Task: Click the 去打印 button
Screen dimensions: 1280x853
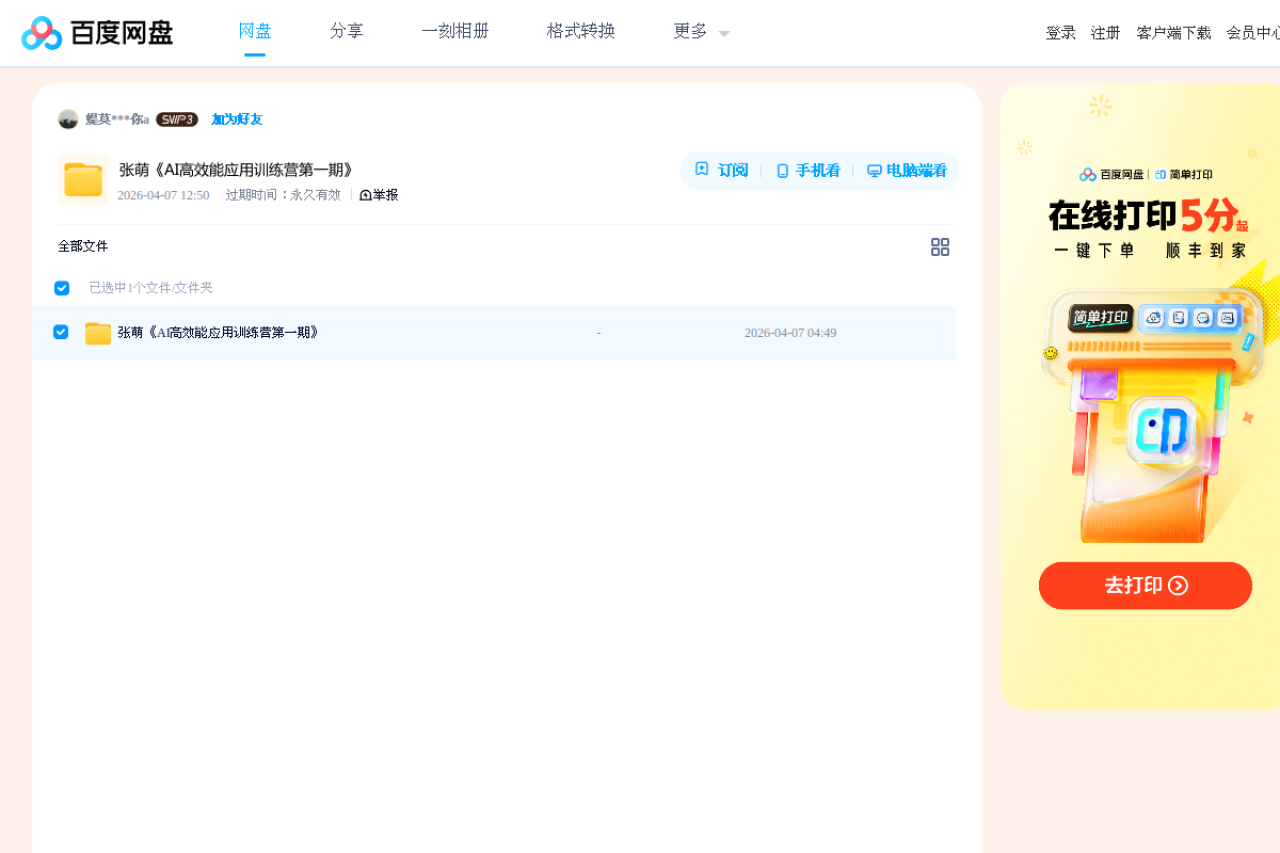Action: tap(1145, 585)
